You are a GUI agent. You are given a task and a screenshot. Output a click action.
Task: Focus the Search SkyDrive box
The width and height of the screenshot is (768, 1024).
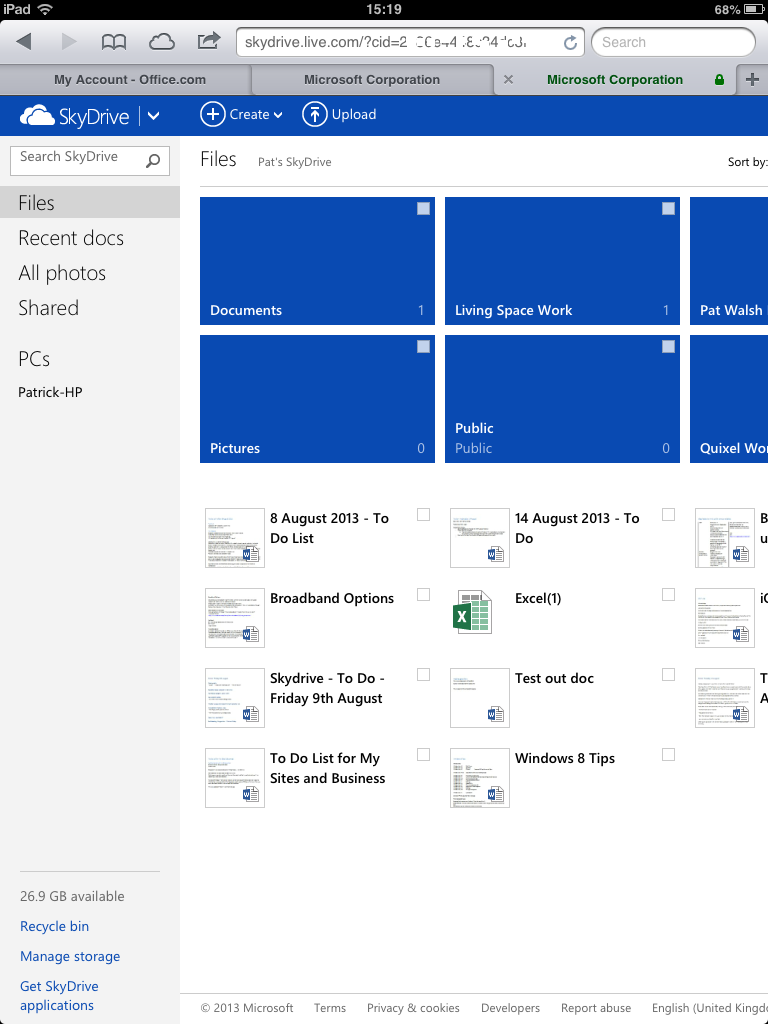89,161
